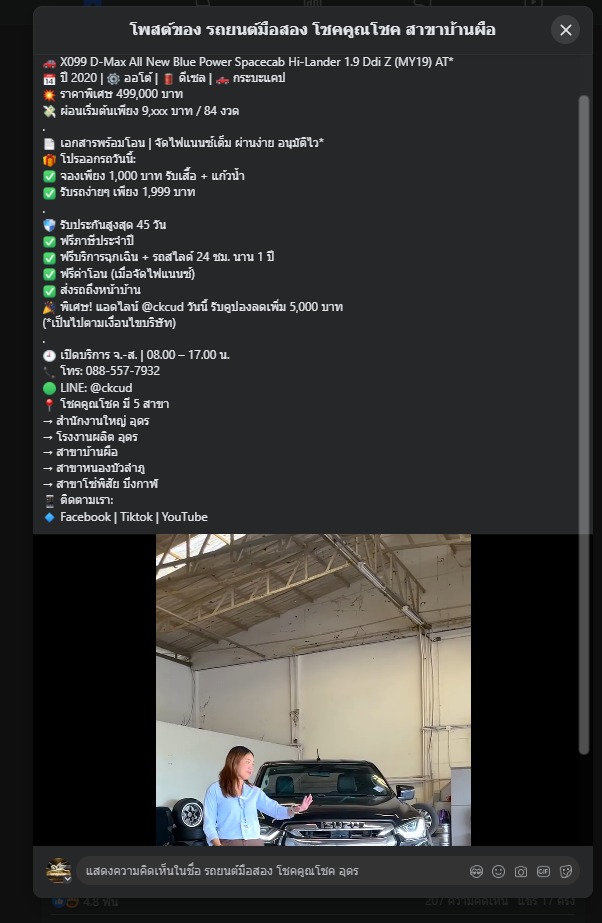Click the @ckcud text on LINE line
The image size is (602, 923).
[111, 388]
